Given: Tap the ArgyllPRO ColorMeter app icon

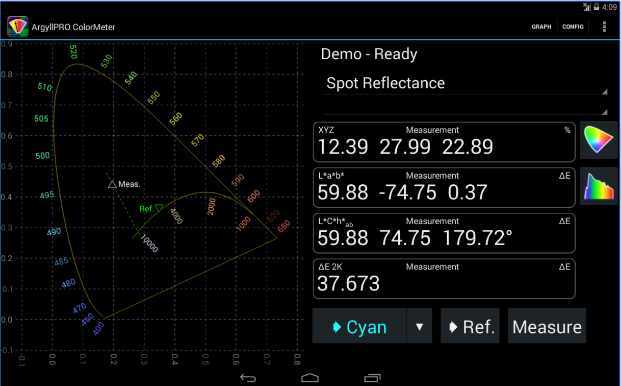Looking at the screenshot, I should (17, 27).
